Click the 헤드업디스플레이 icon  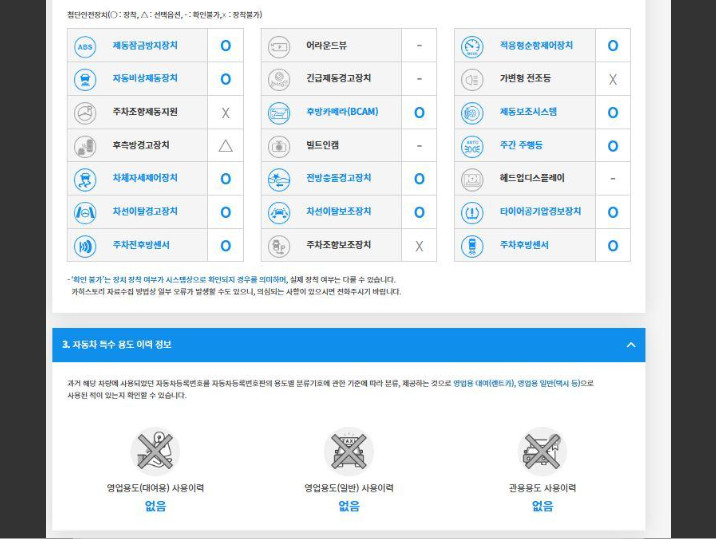tap(471, 179)
